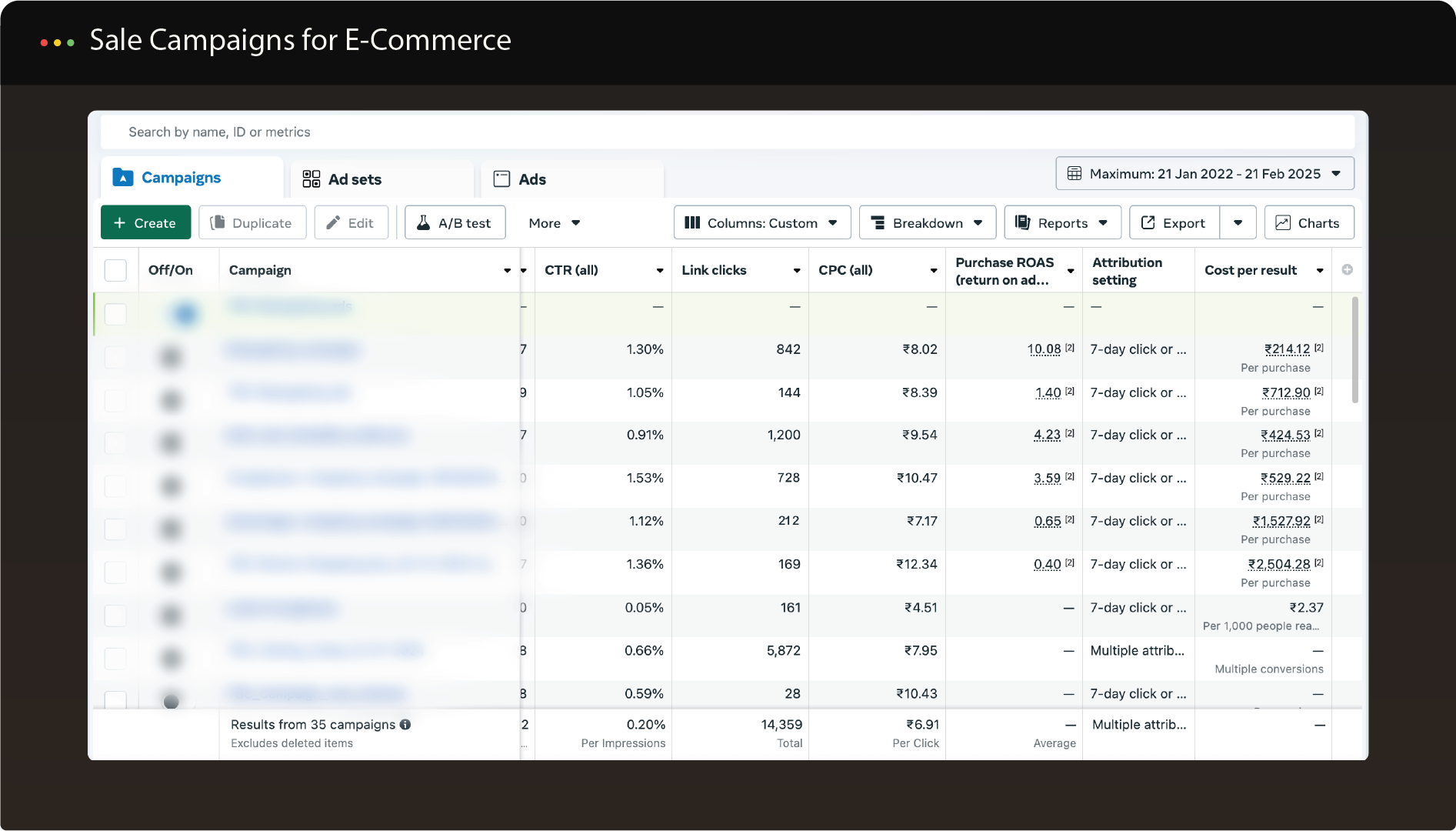Open the Columns: Custom dropdown
This screenshot has width=1456, height=831.
point(762,222)
